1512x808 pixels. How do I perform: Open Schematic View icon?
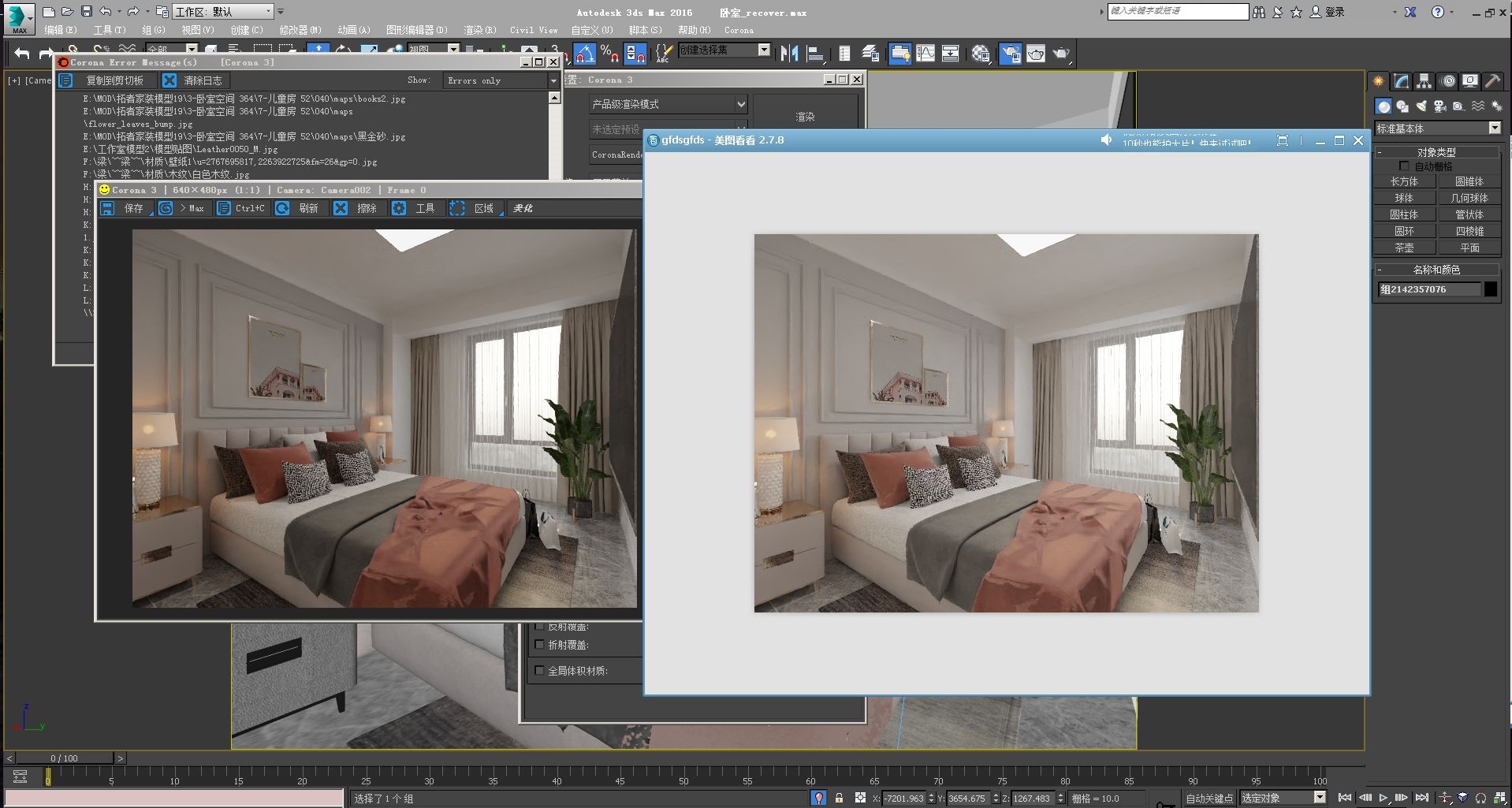tap(951, 54)
